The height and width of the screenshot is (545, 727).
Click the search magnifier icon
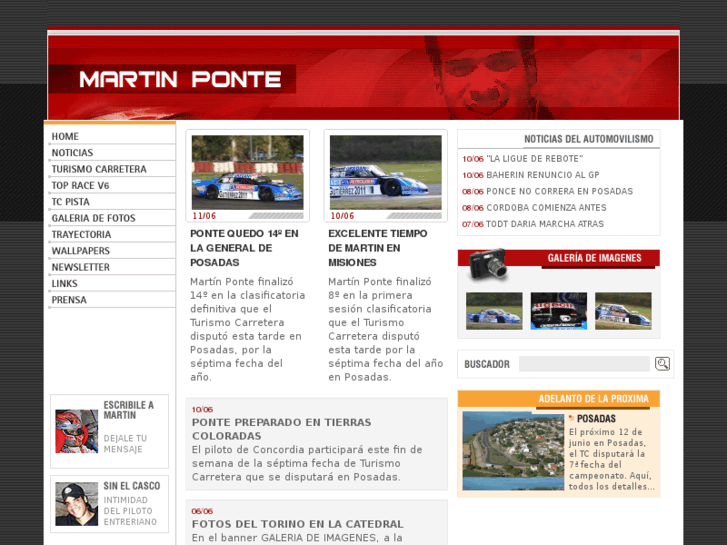[662, 364]
